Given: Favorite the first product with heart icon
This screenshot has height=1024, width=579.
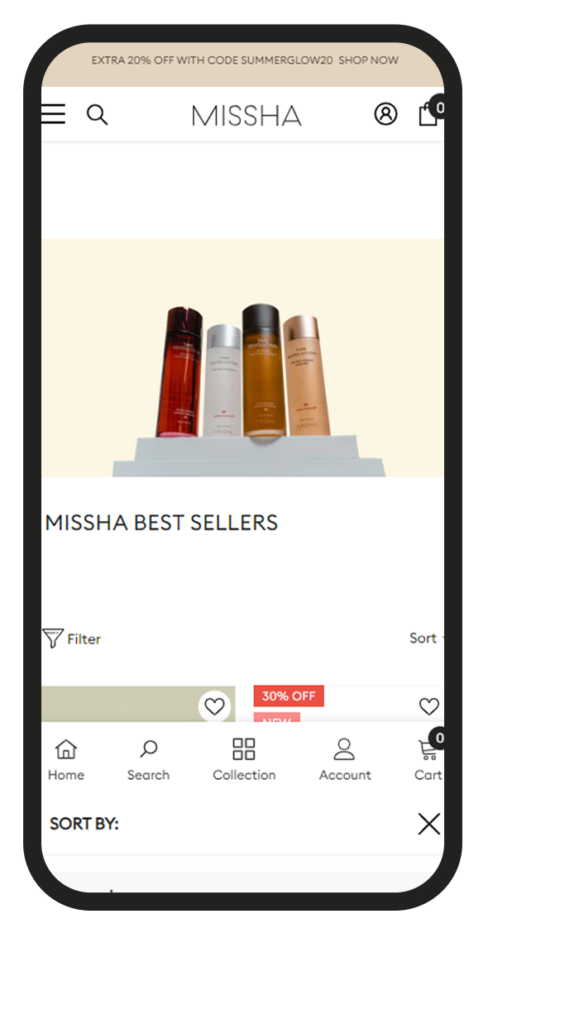Looking at the screenshot, I should (x=214, y=706).
